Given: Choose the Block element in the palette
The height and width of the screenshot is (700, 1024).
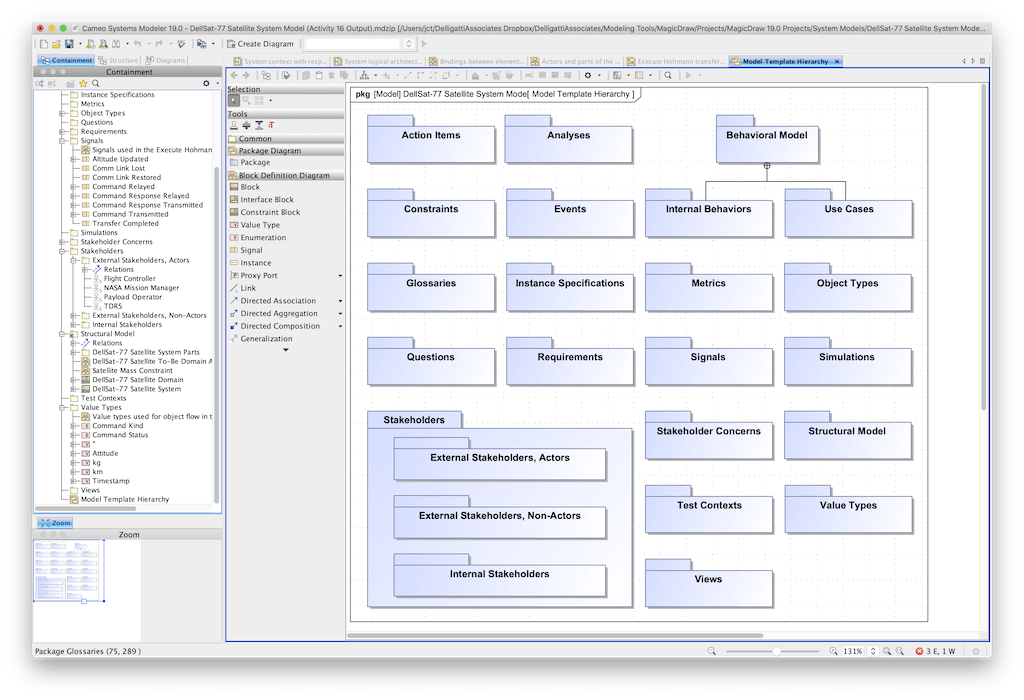Looking at the screenshot, I should [249, 187].
